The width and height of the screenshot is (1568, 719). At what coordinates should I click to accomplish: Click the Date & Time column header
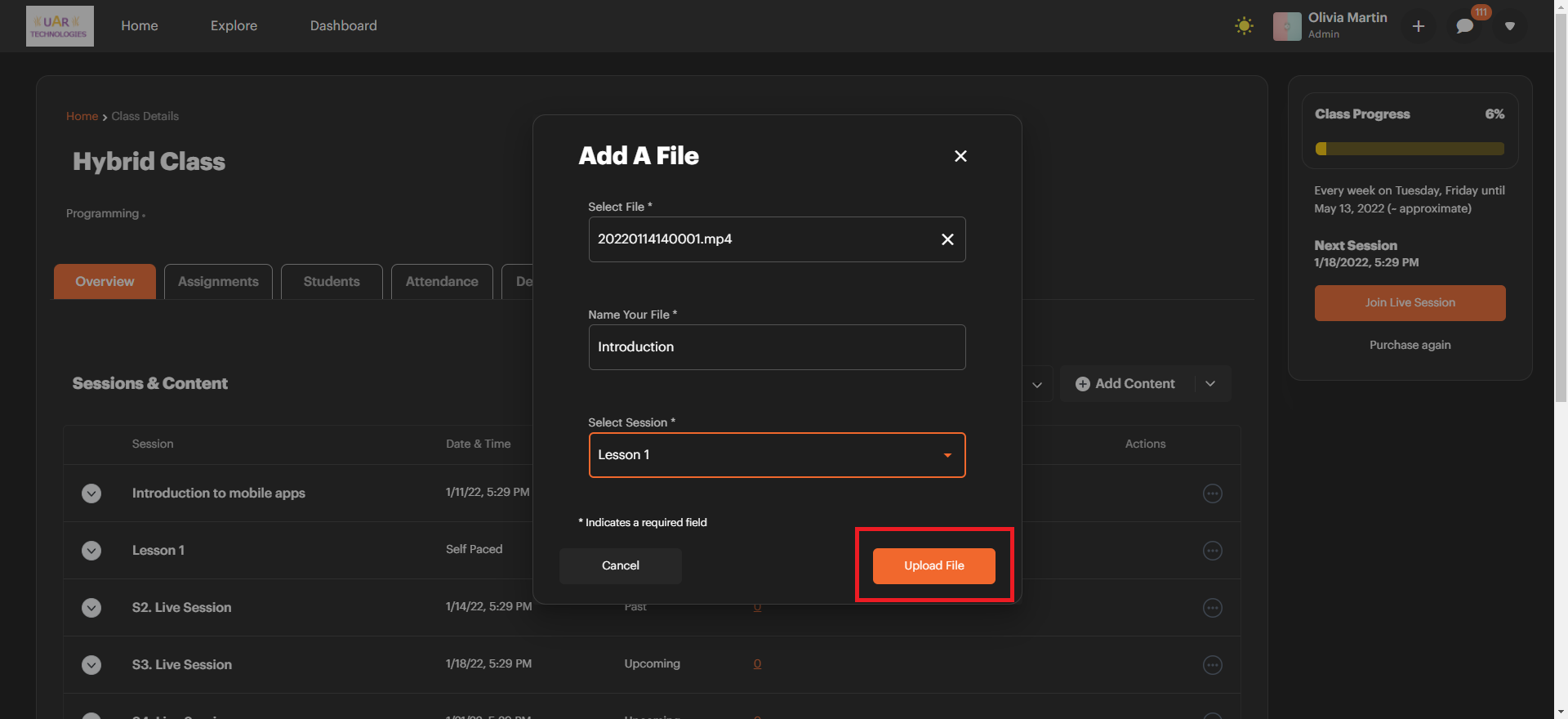(478, 444)
